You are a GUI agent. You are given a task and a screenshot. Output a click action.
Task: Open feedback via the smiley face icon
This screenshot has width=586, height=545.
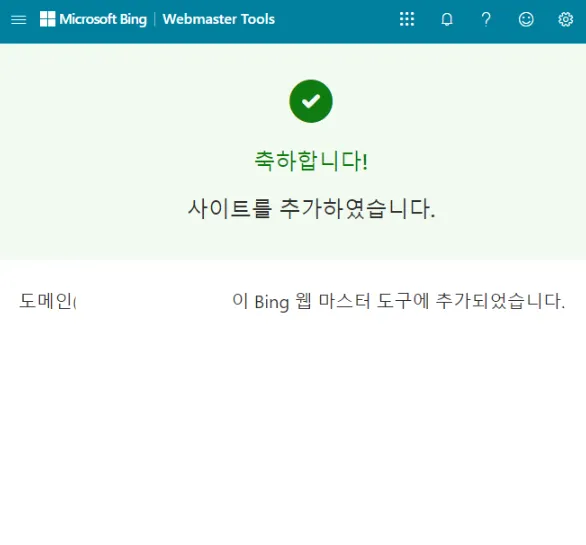[526, 19]
